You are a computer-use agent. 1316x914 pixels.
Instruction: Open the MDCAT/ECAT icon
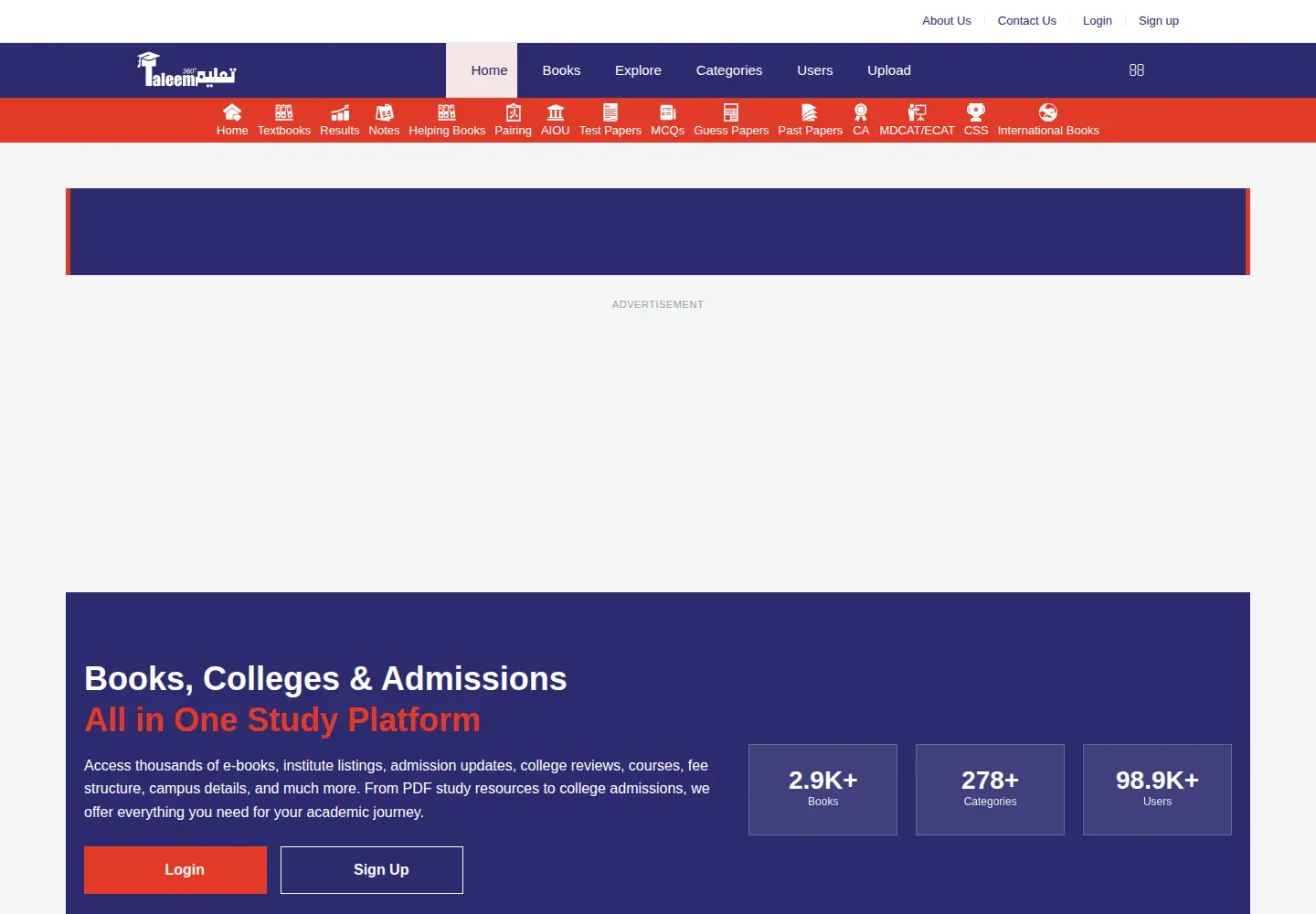pyautogui.click(x=917, y=112)
